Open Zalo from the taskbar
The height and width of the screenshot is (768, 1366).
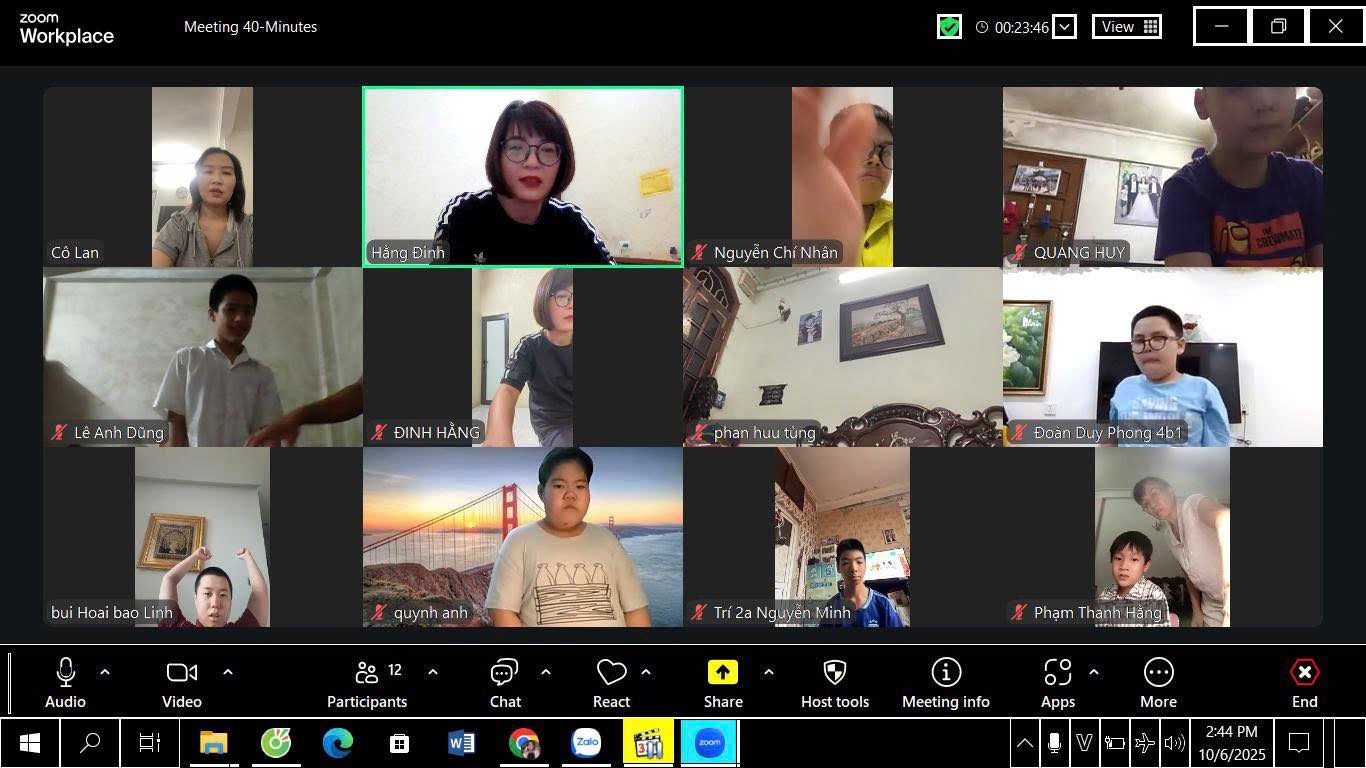pos(586,743)
